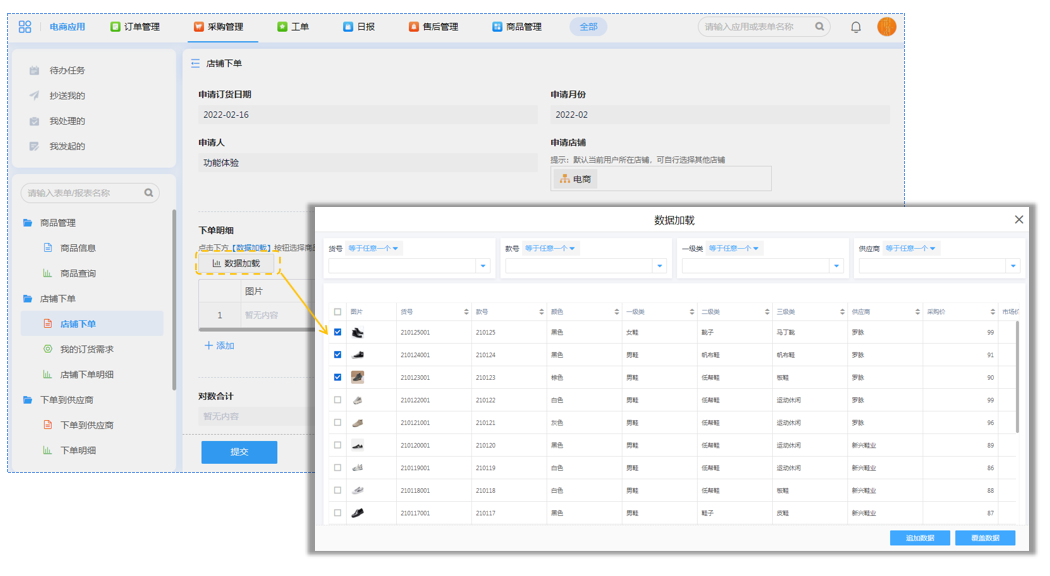Open 抄送我的 in the sidebar

[67, 96]
